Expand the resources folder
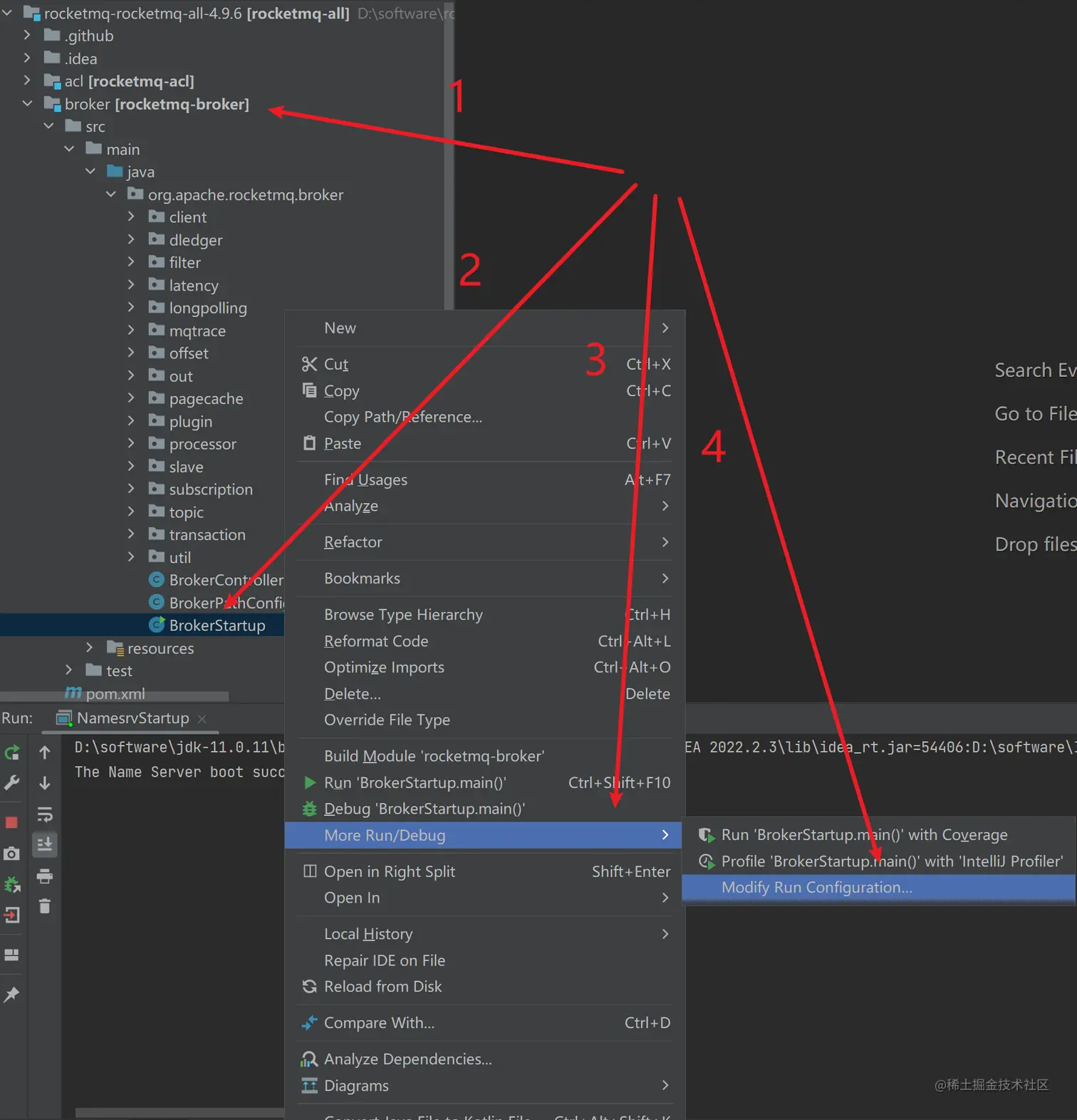1077x1120 pixels. pyautogui.click(x=89, y=648)
